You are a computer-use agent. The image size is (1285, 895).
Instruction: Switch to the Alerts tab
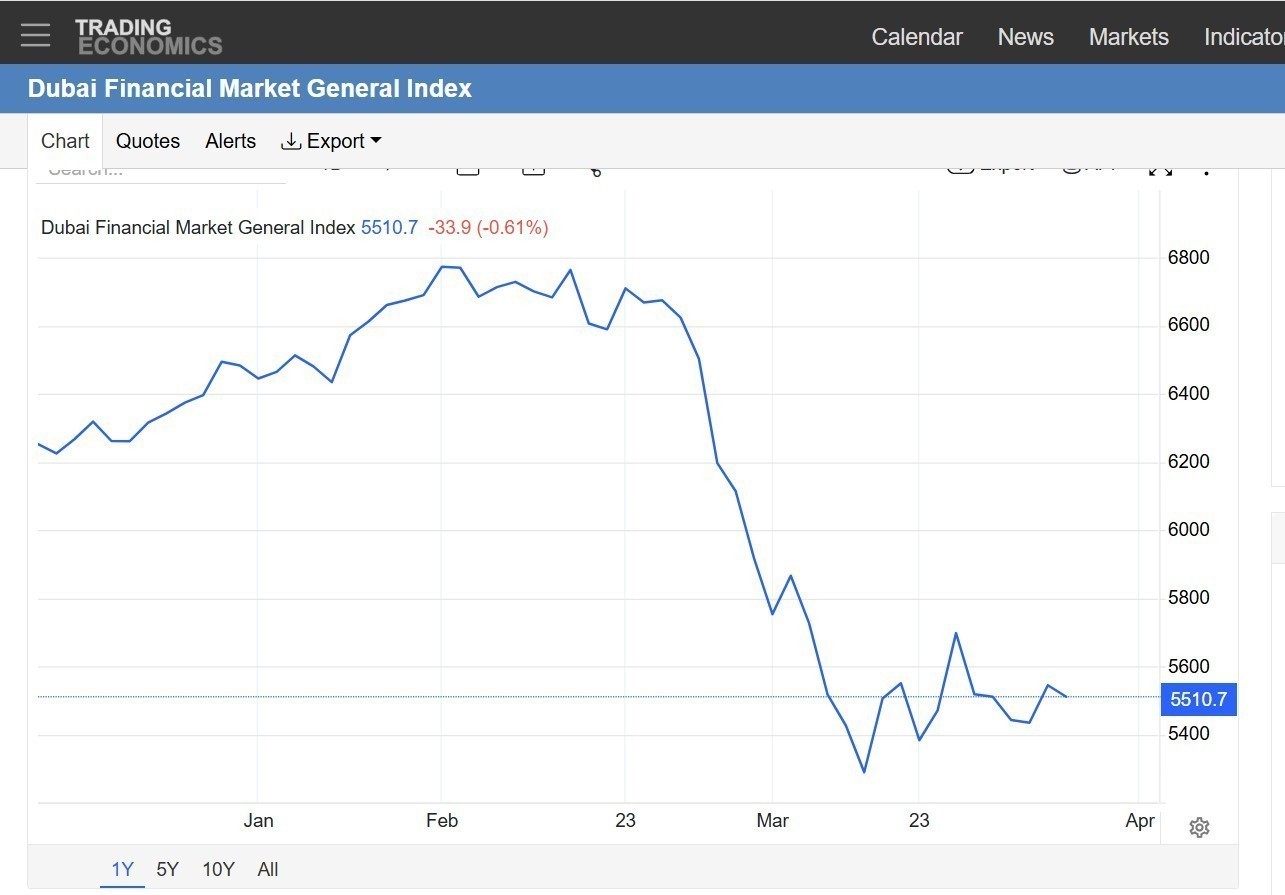230,141
